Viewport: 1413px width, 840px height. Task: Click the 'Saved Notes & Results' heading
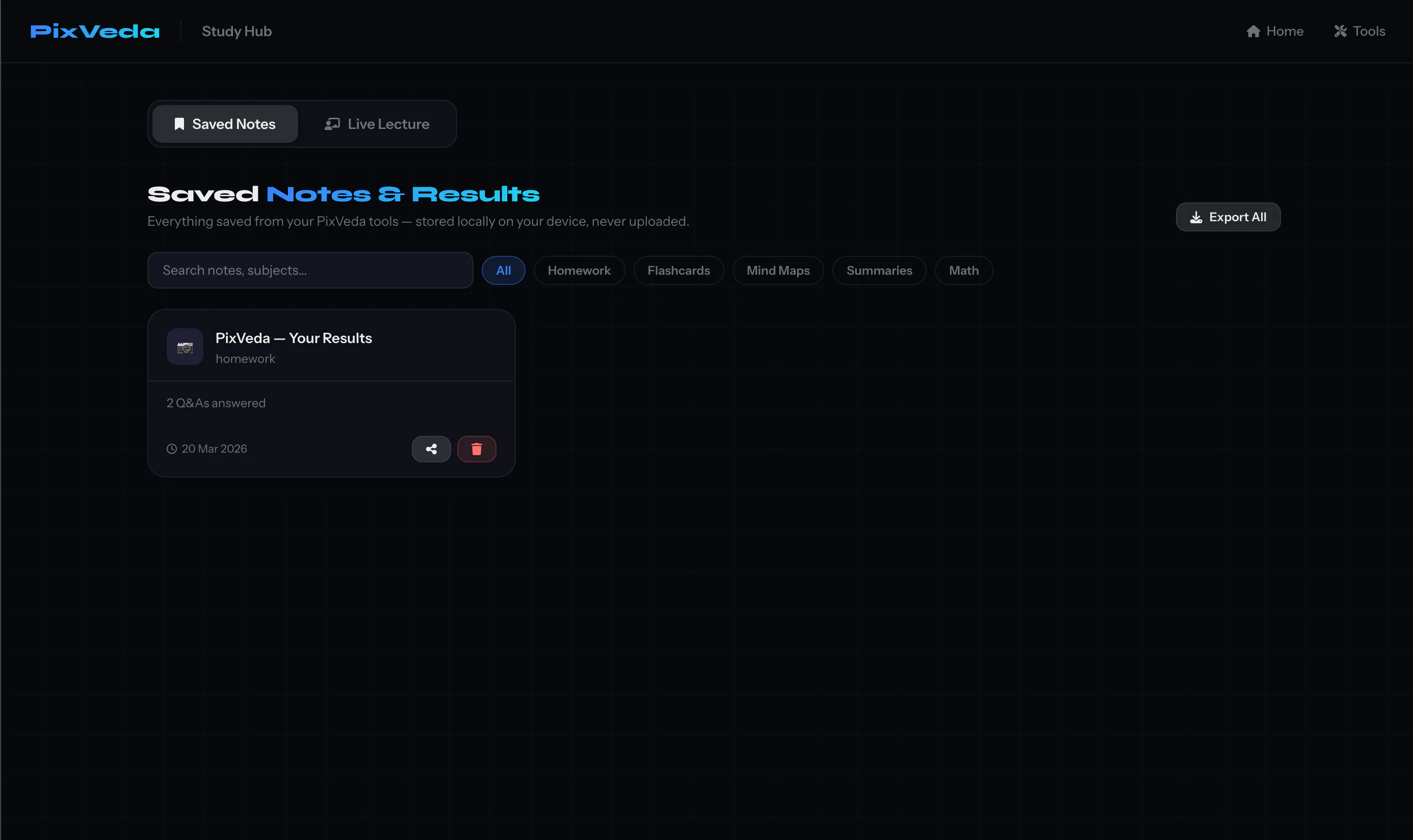(x=344, y=194)
